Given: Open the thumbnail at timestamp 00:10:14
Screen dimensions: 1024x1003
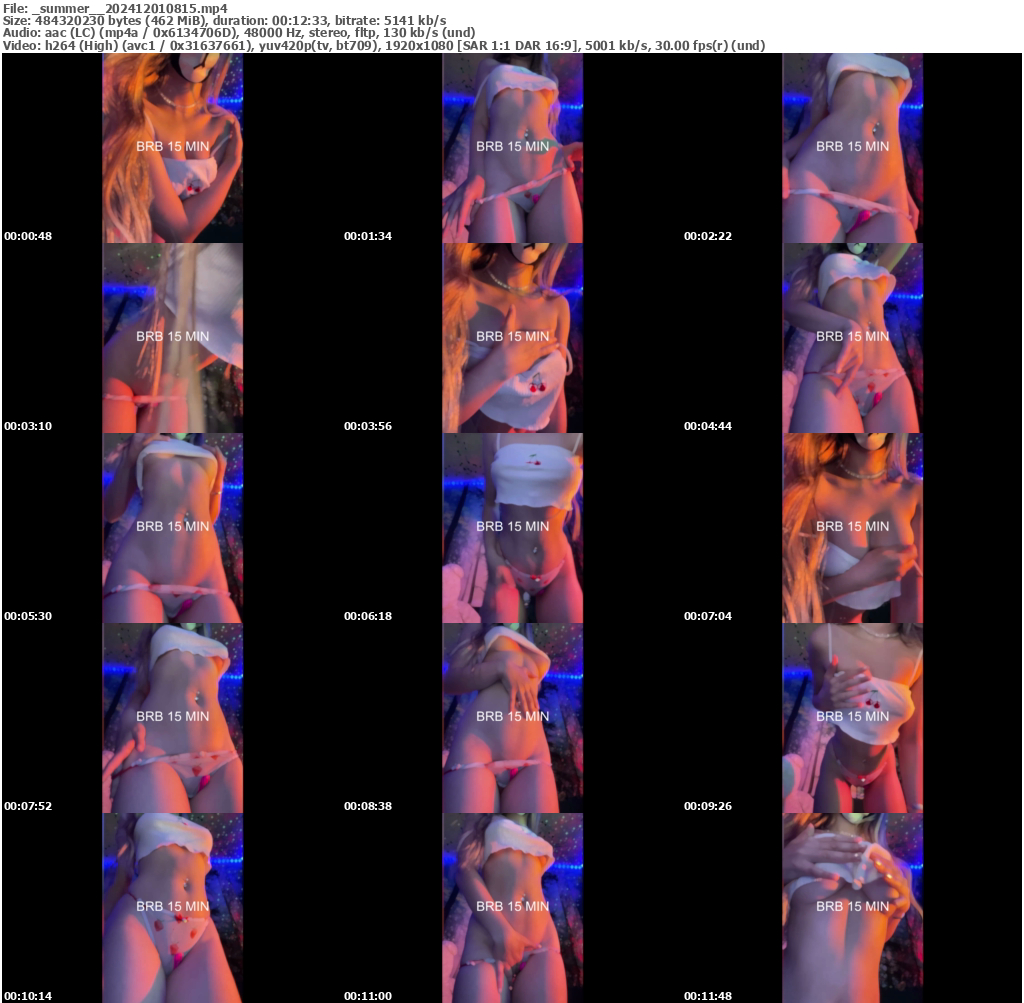Looking at the screenshot, I should [171, 906].
